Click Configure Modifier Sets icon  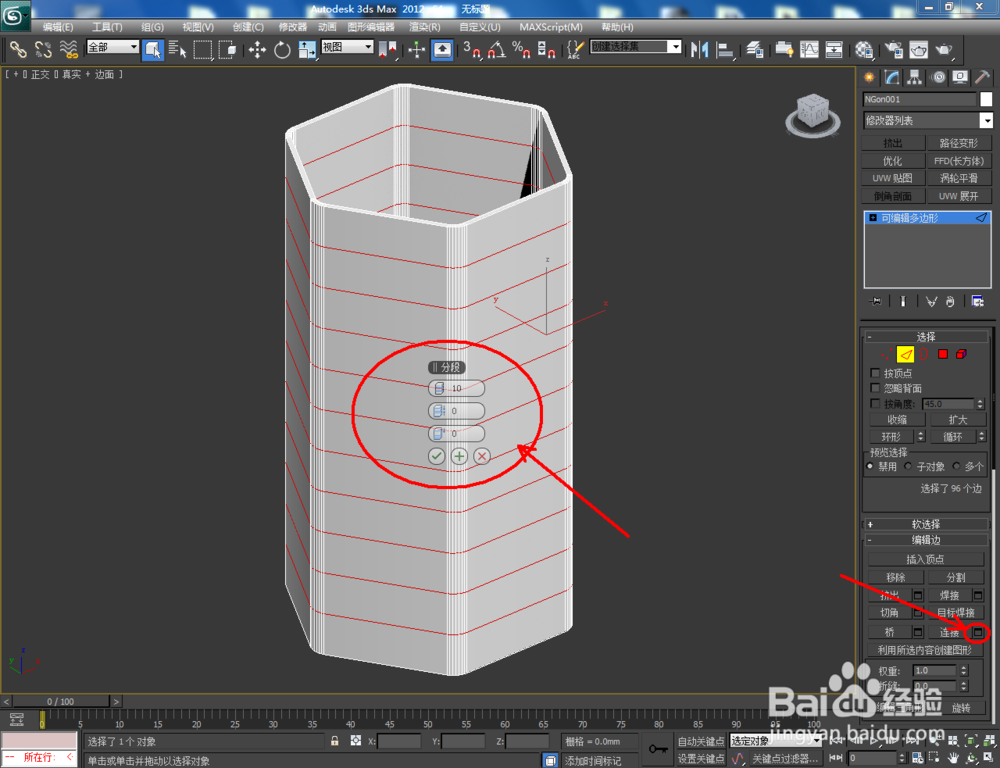coord(977,301)
